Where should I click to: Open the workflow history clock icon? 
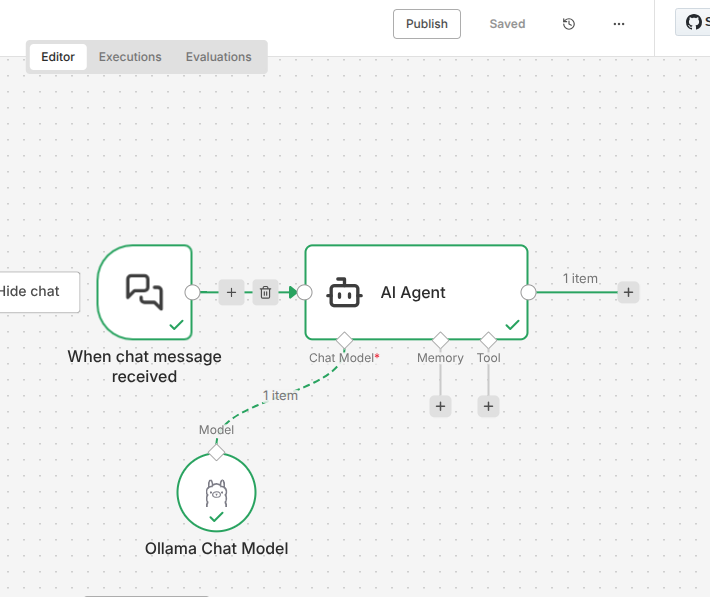[x=569, y=24]
